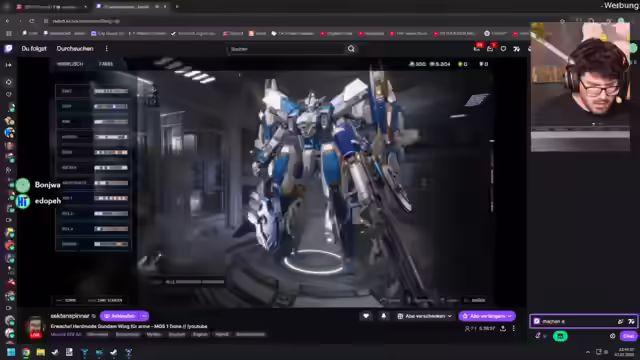This screenshot has width=640, height=360.
Task: Open the Du folgst tab
Action: pos(34,49)
